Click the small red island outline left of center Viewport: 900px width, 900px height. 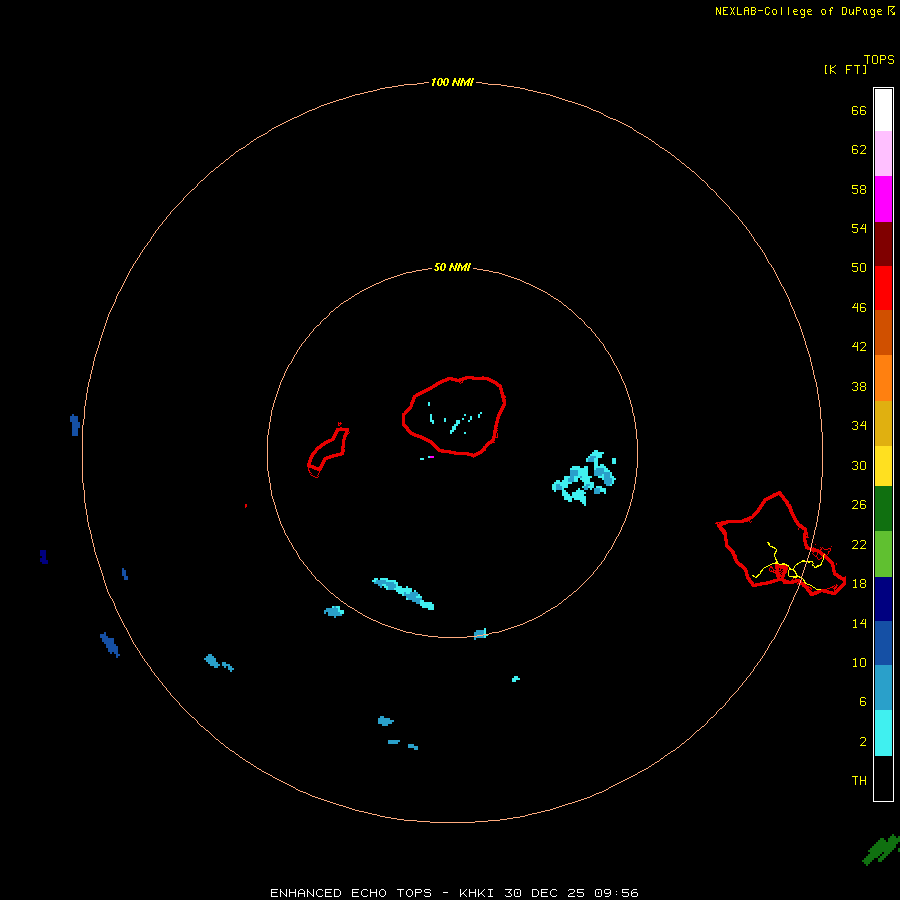(x=328, y=450)
